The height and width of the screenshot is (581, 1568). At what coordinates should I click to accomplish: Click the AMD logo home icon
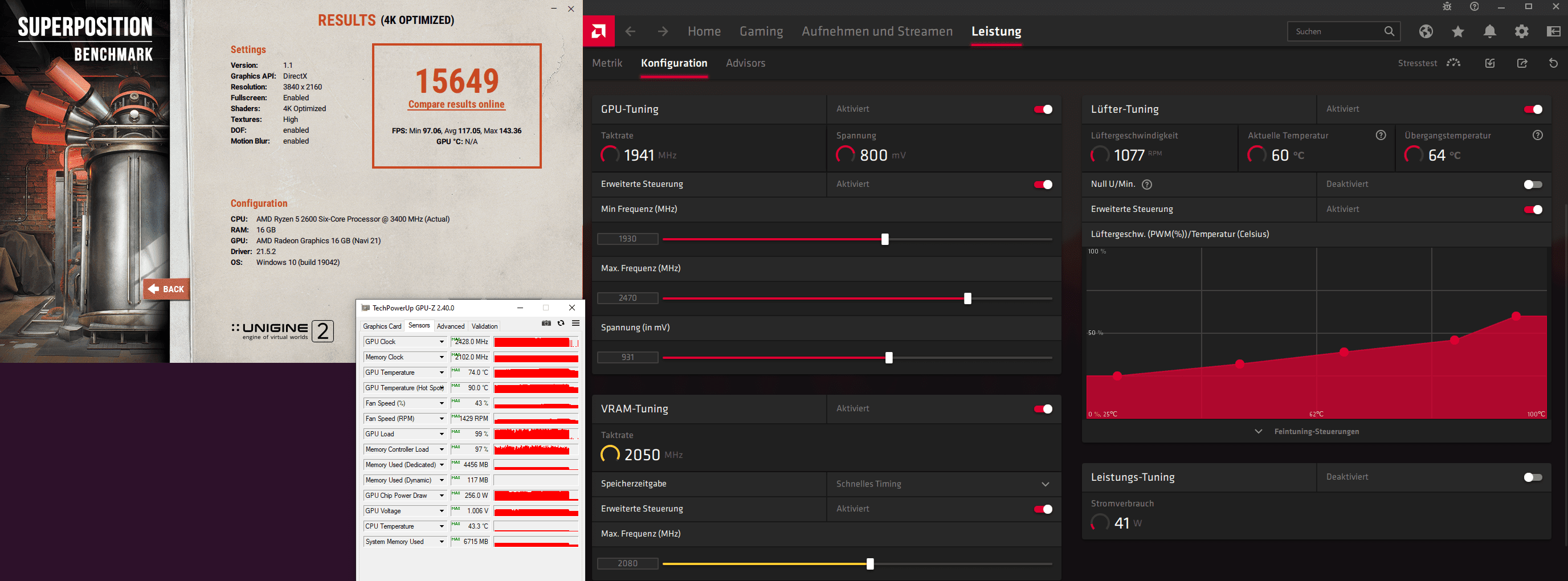point(598,31)
